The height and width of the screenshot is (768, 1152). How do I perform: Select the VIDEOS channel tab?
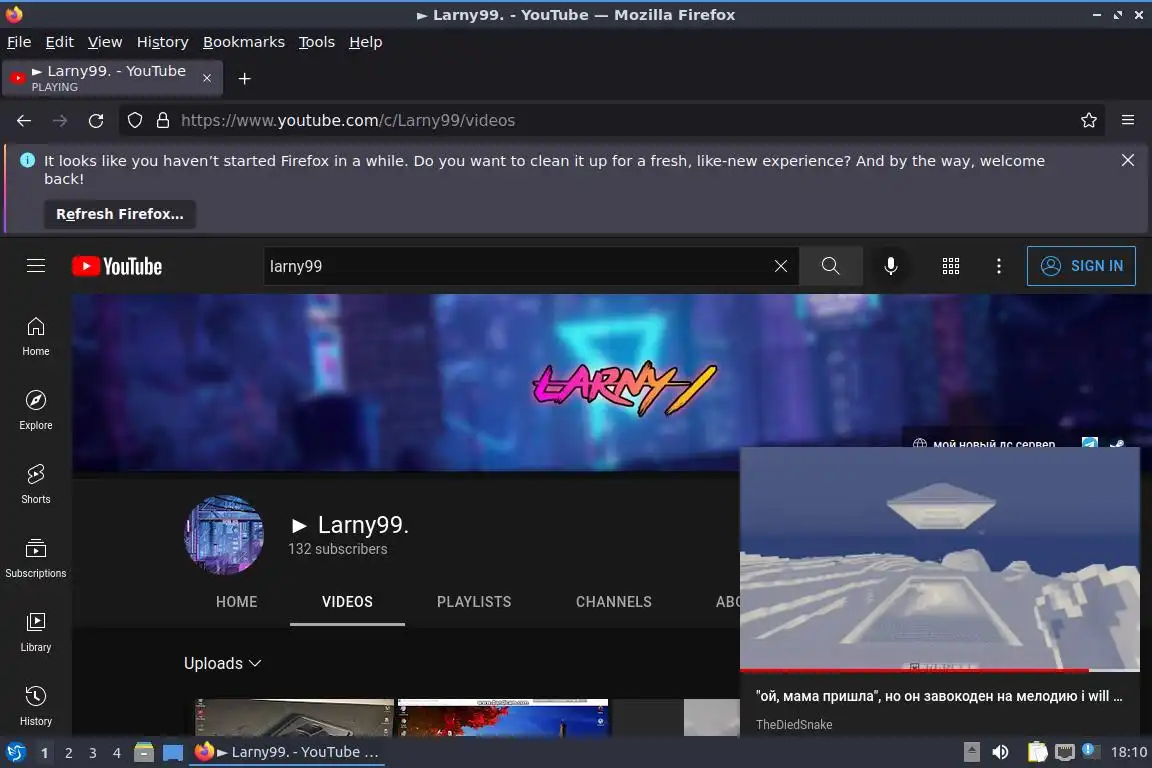(x=347, y=602)
